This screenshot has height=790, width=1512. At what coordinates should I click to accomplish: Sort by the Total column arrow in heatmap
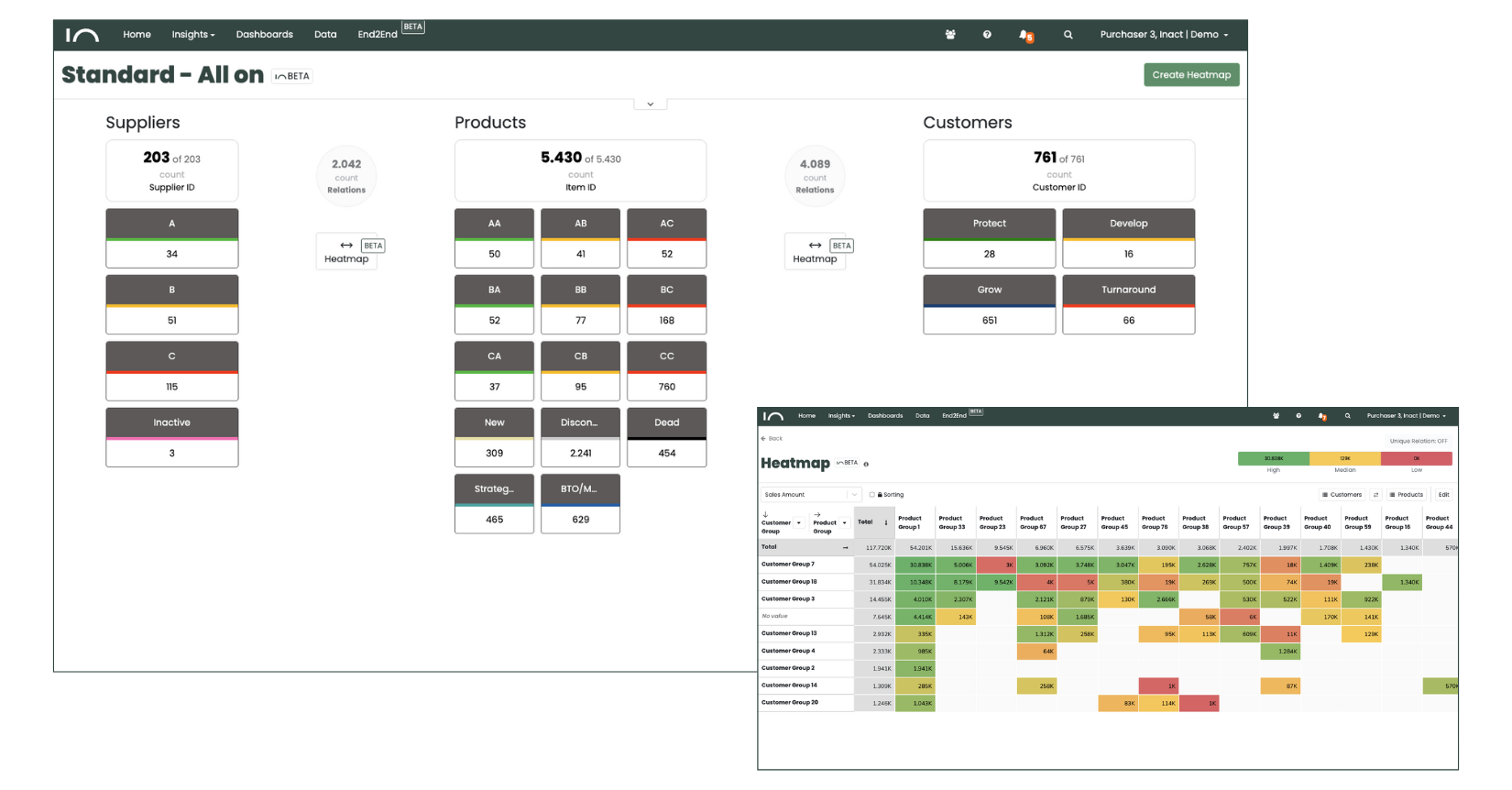[x=885, y=522]
